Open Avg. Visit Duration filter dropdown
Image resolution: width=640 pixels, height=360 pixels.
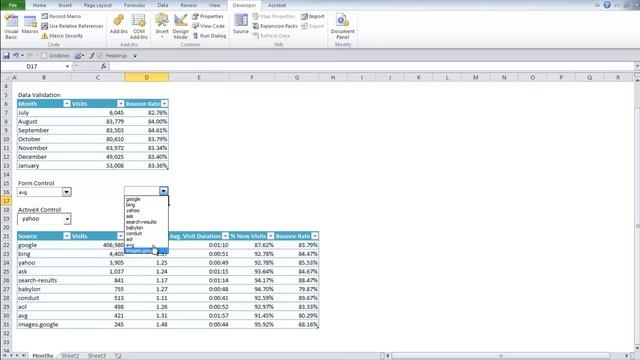pos(225,236)
